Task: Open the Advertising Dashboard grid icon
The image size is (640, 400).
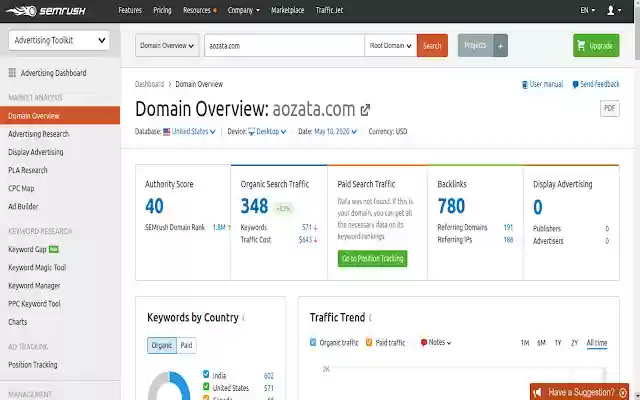Action: click(x=12, y=73)
